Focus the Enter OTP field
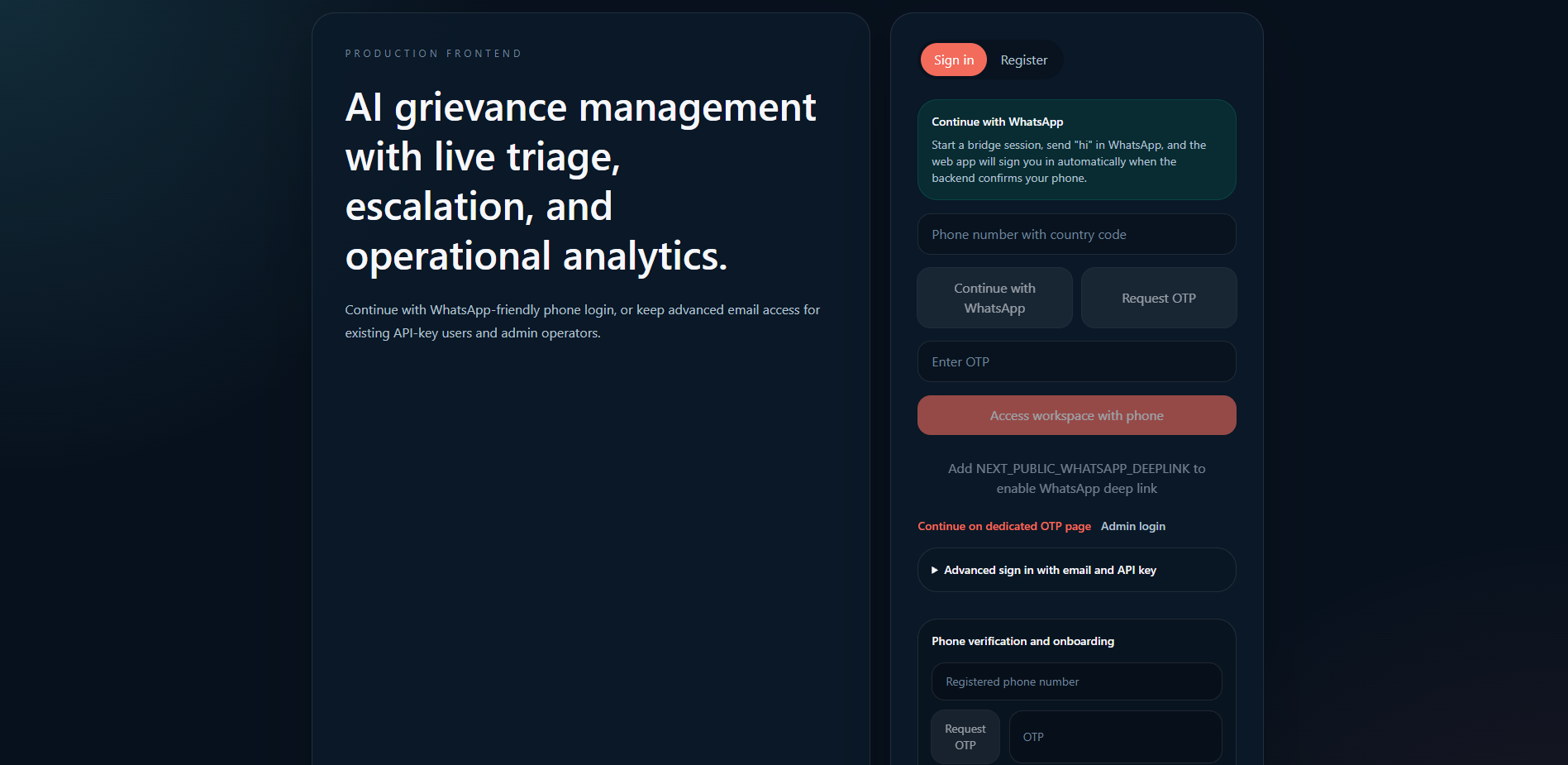The image size is (1568, 765). click(1076, 361)
